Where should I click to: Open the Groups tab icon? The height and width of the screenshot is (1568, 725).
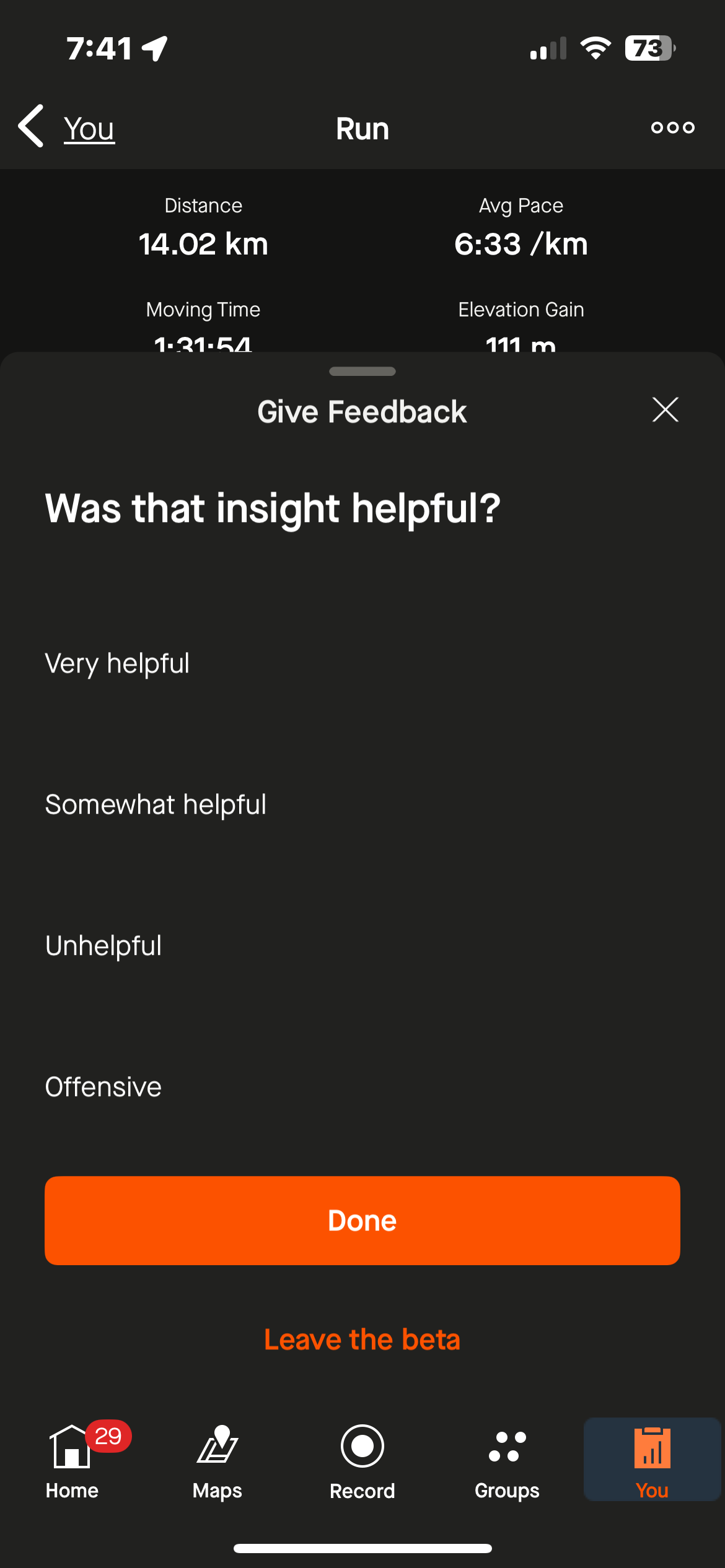[x=507, y=1447]
